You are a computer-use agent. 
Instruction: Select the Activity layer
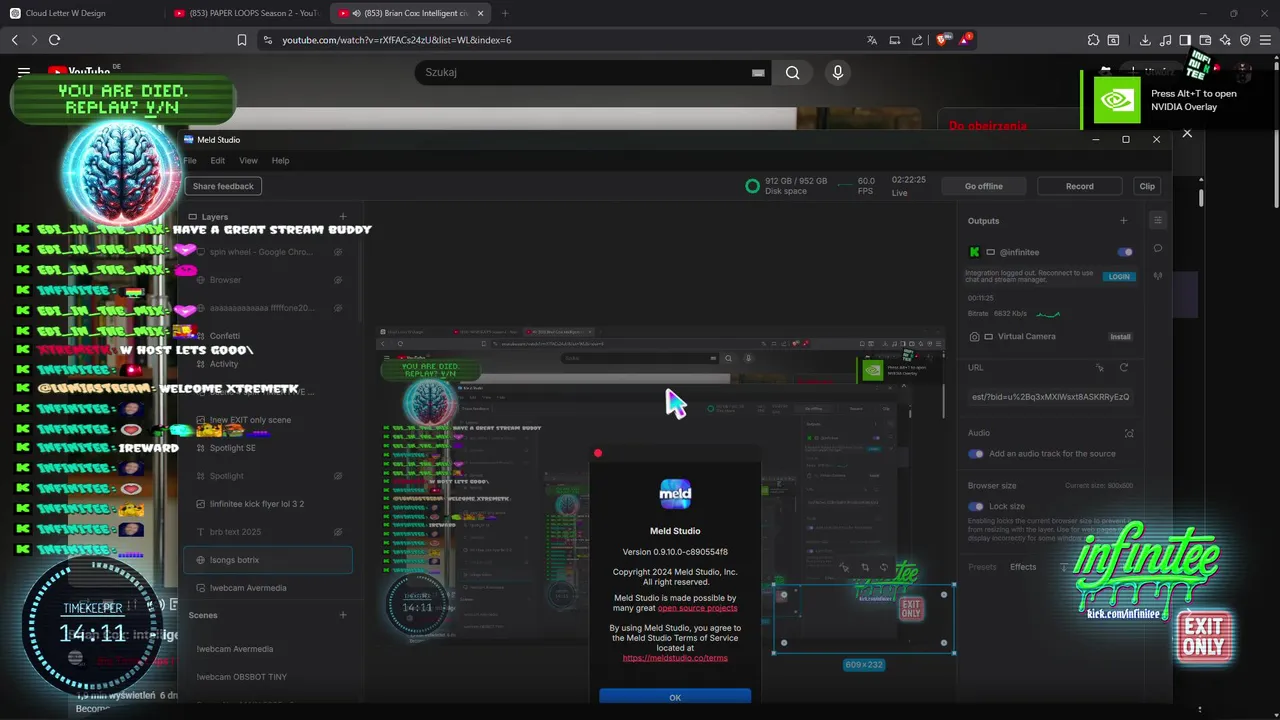point(268,364)
